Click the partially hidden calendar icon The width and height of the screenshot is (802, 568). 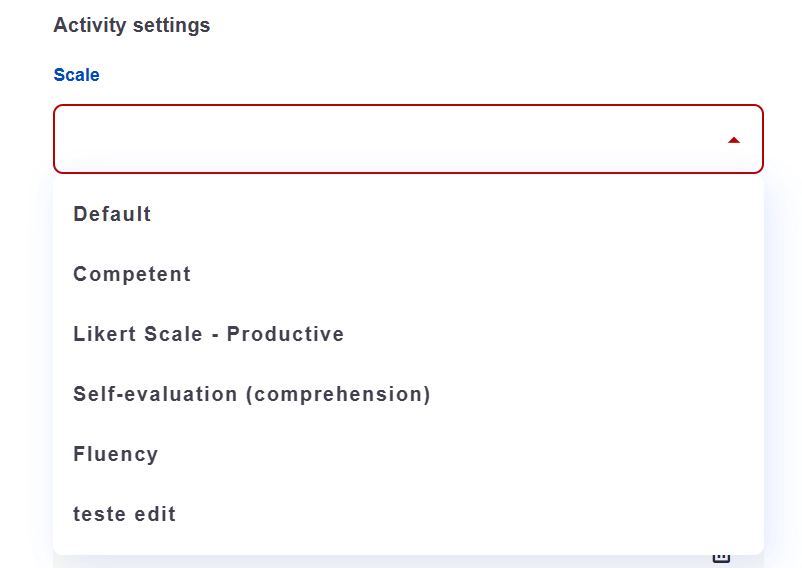tap(721, 558)
